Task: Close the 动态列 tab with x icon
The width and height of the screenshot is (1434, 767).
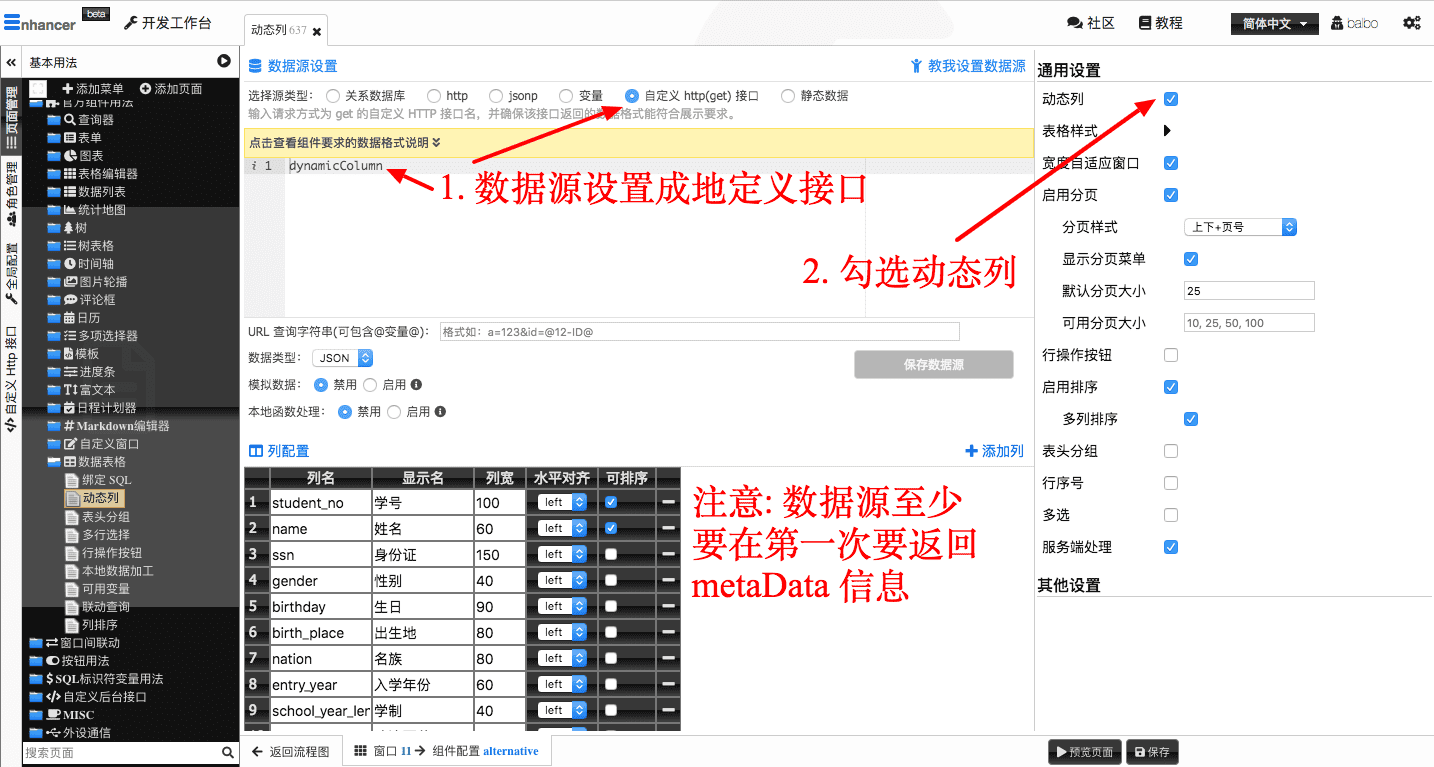Action: 317,32
